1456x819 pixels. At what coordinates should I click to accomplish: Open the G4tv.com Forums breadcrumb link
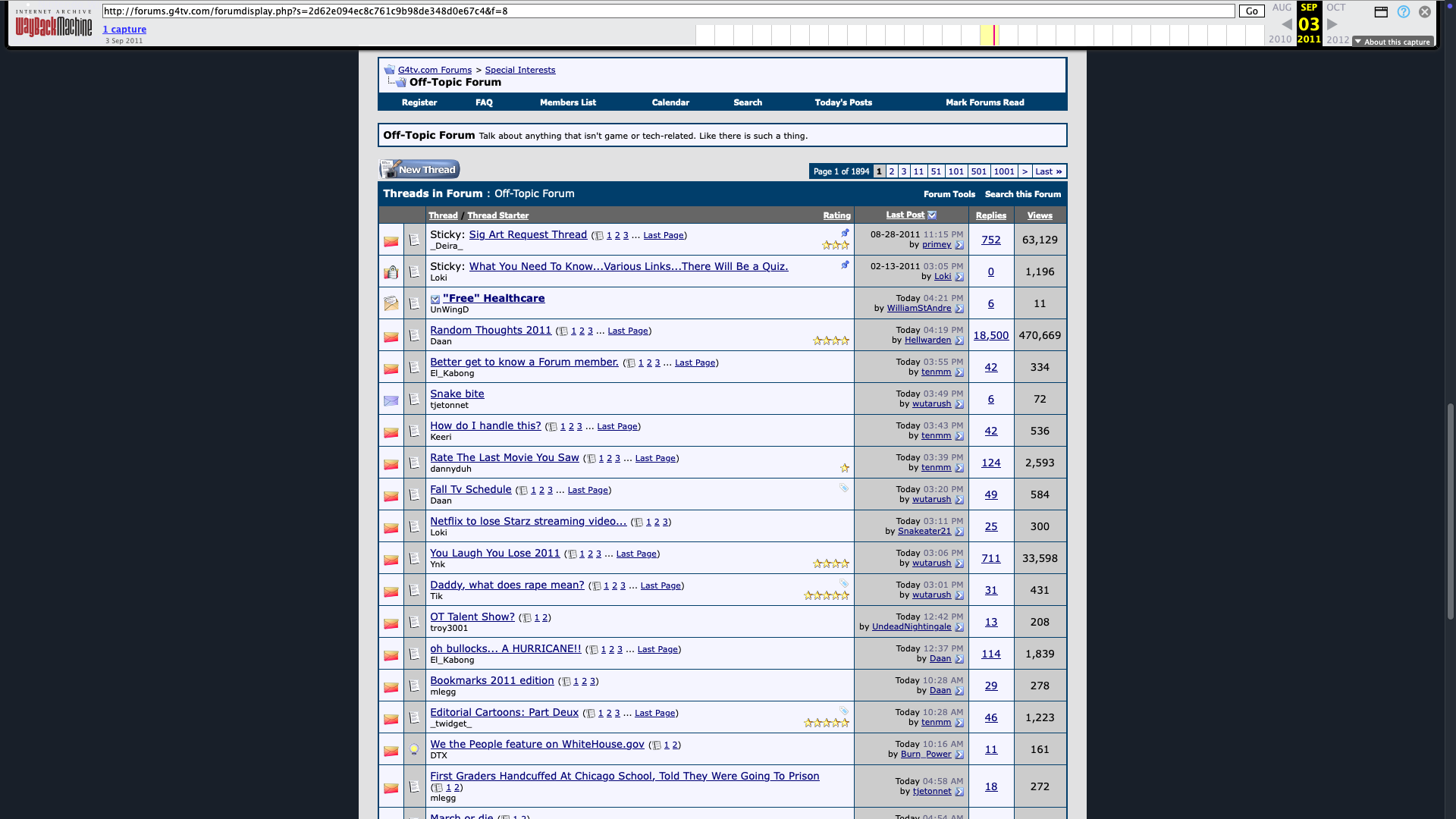click(435, 70)
